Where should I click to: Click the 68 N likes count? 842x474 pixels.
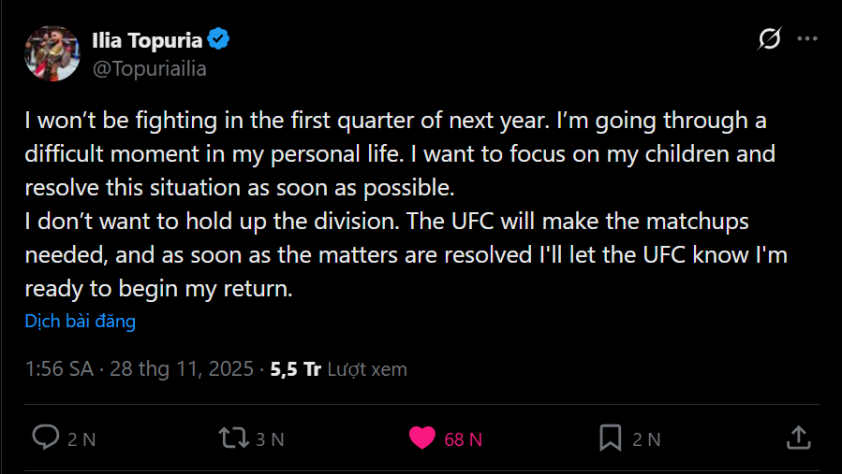[x=463, y=439]
